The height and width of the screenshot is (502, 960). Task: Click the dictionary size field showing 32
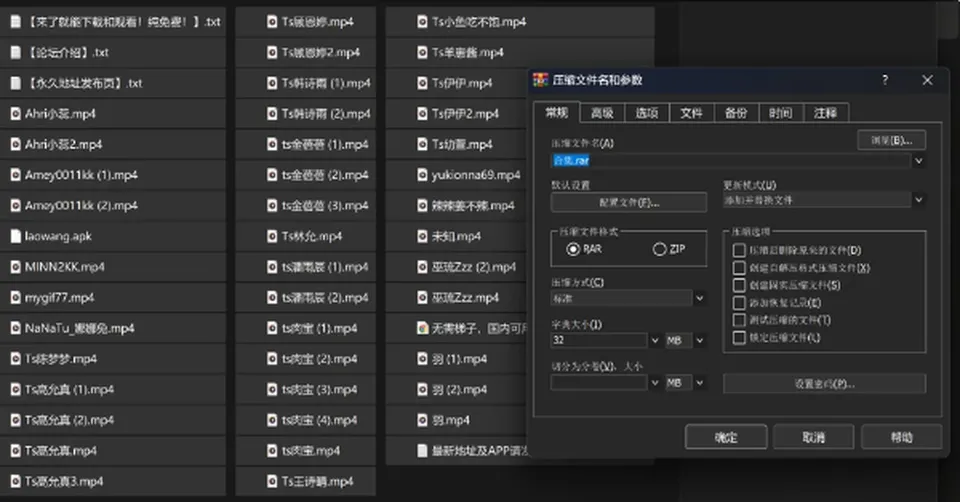point(599,340)
